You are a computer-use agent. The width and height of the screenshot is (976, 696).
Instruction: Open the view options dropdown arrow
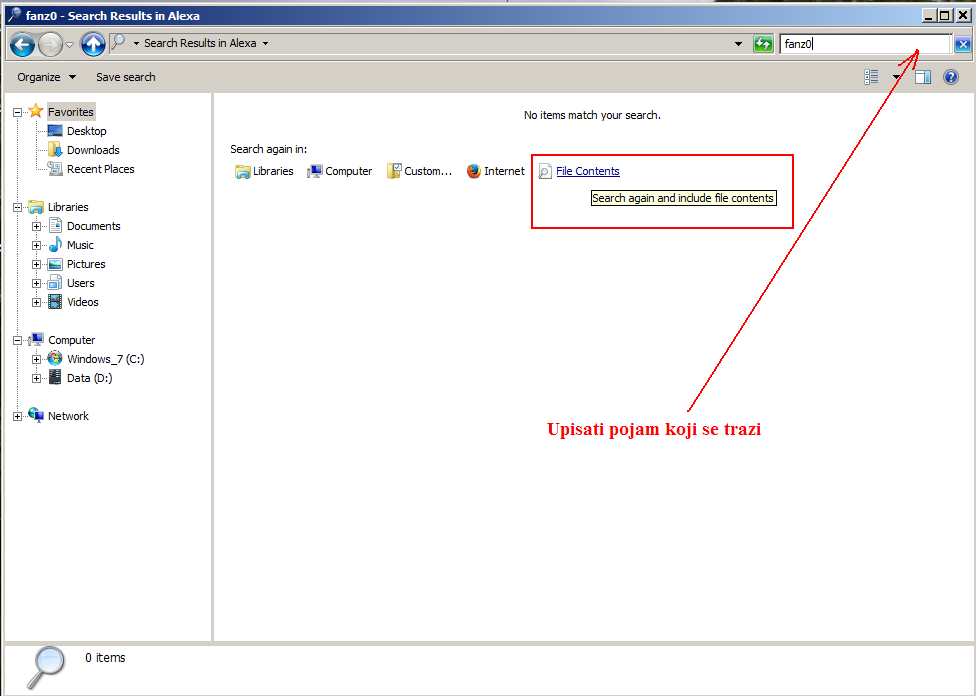coord(897,77)
